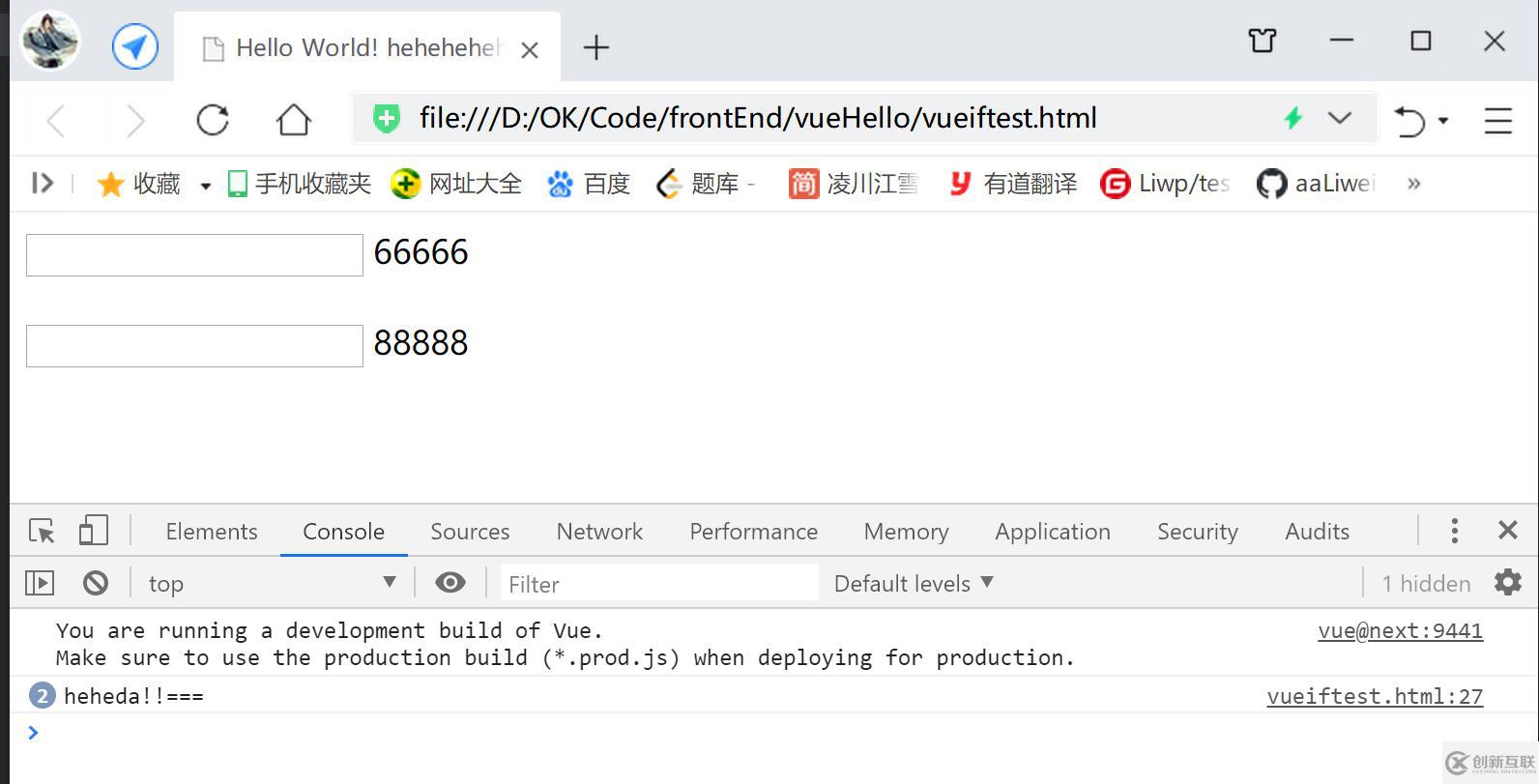Switch to the Memory tab
This screenshot has height=784, width=1539.
906,532
